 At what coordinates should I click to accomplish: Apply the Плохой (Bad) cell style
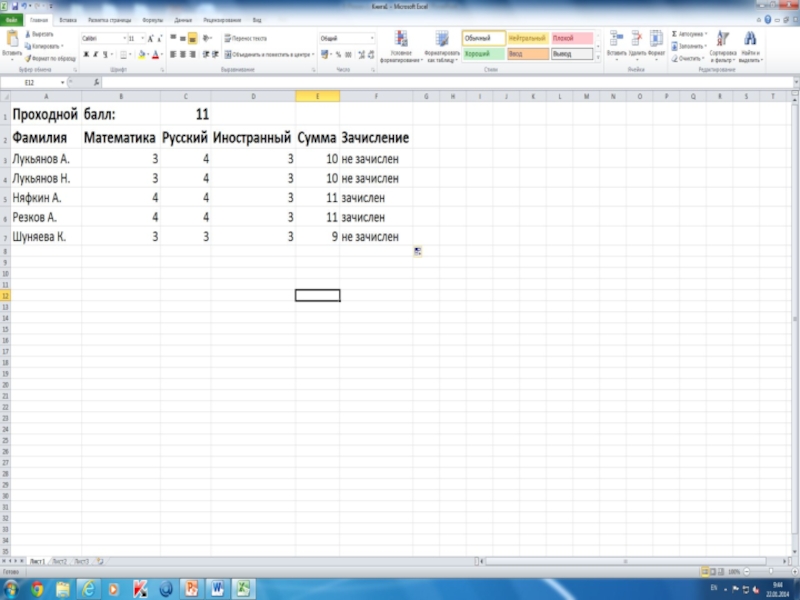(x=572, y=38)
